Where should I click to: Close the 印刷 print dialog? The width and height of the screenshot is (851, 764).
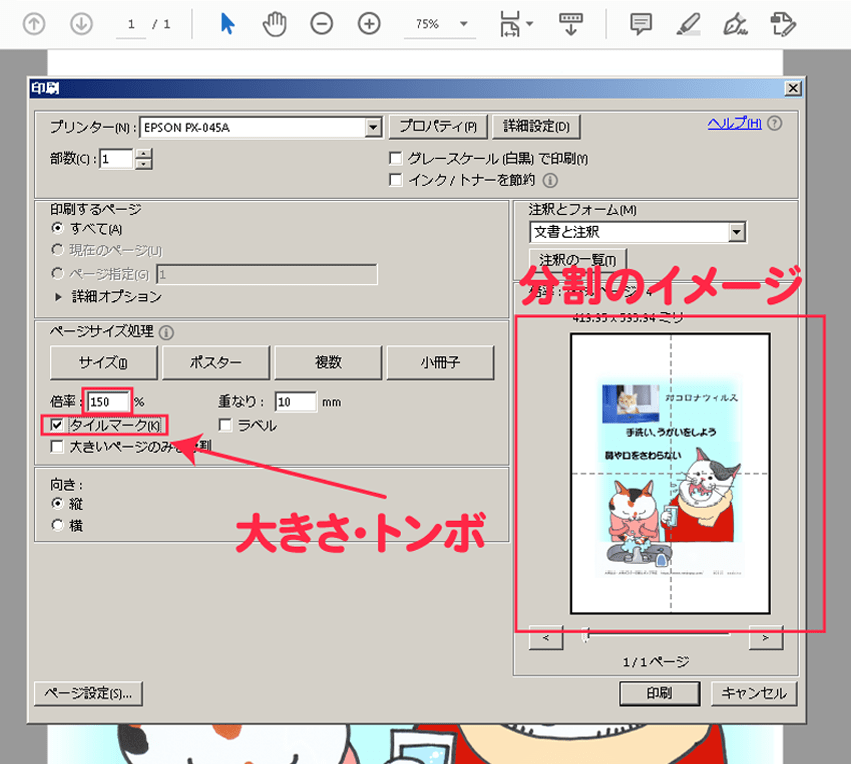793,88
